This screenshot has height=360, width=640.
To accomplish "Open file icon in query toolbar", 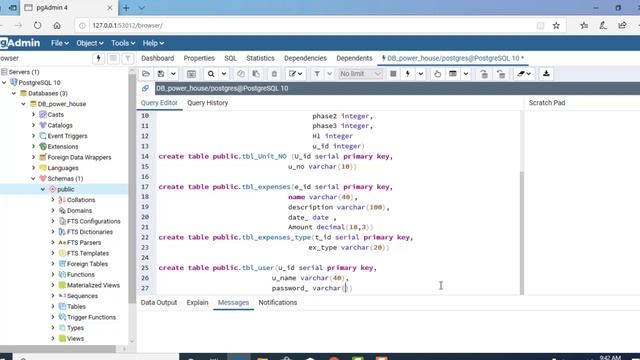I will (146, 74).
